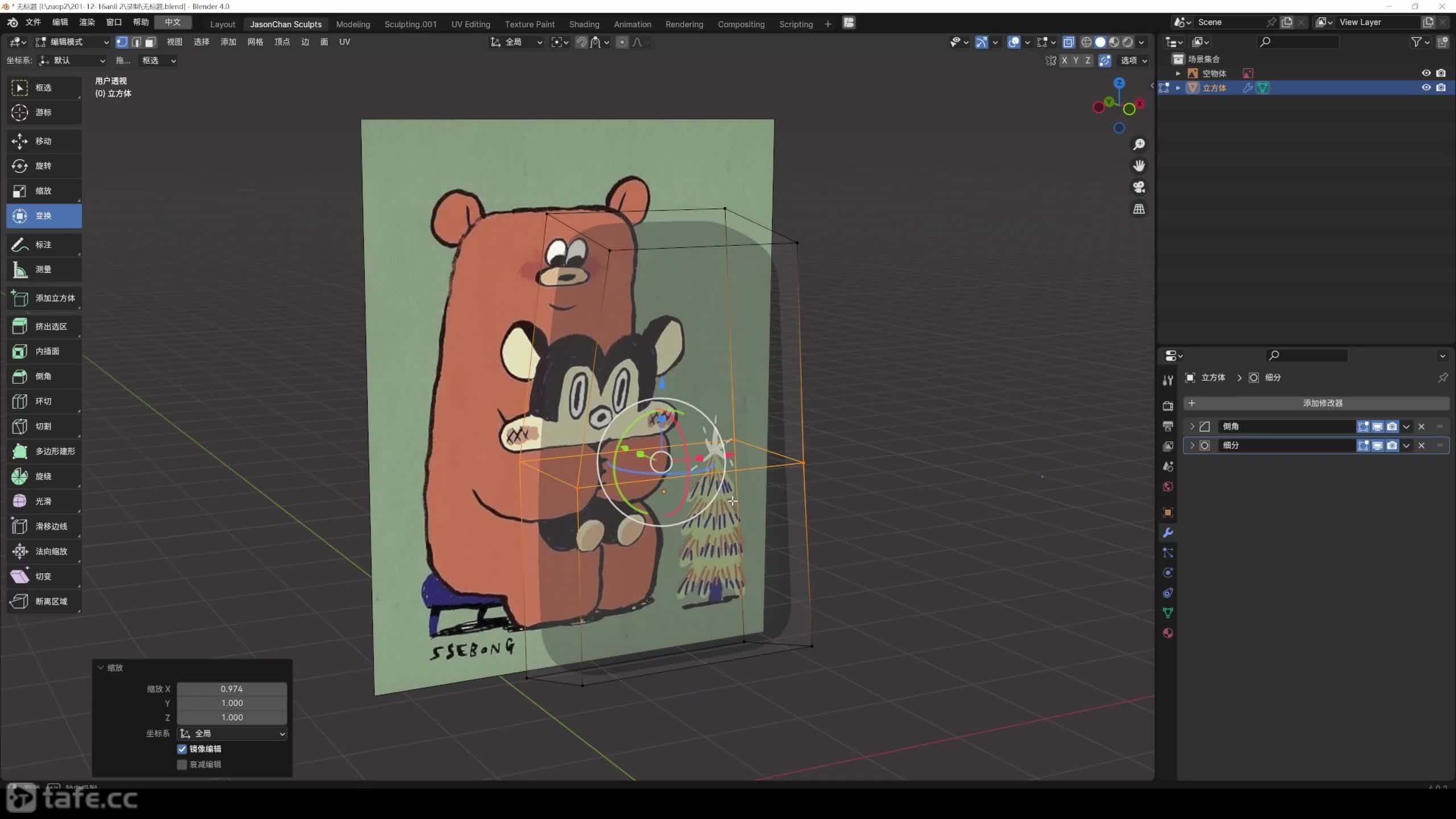Select the Add Cube (添加立方体) tool
Viewport: 1456px width, 819px height.
pos(44,298)
